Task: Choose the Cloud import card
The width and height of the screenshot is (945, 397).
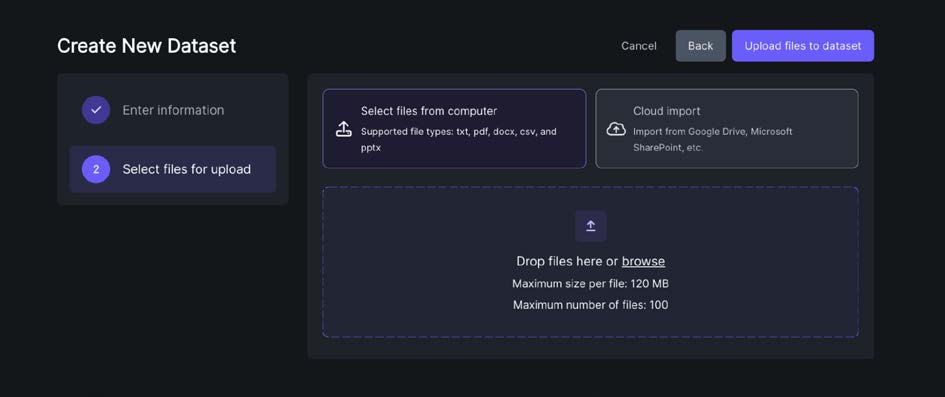Action: tap(727, 128)
